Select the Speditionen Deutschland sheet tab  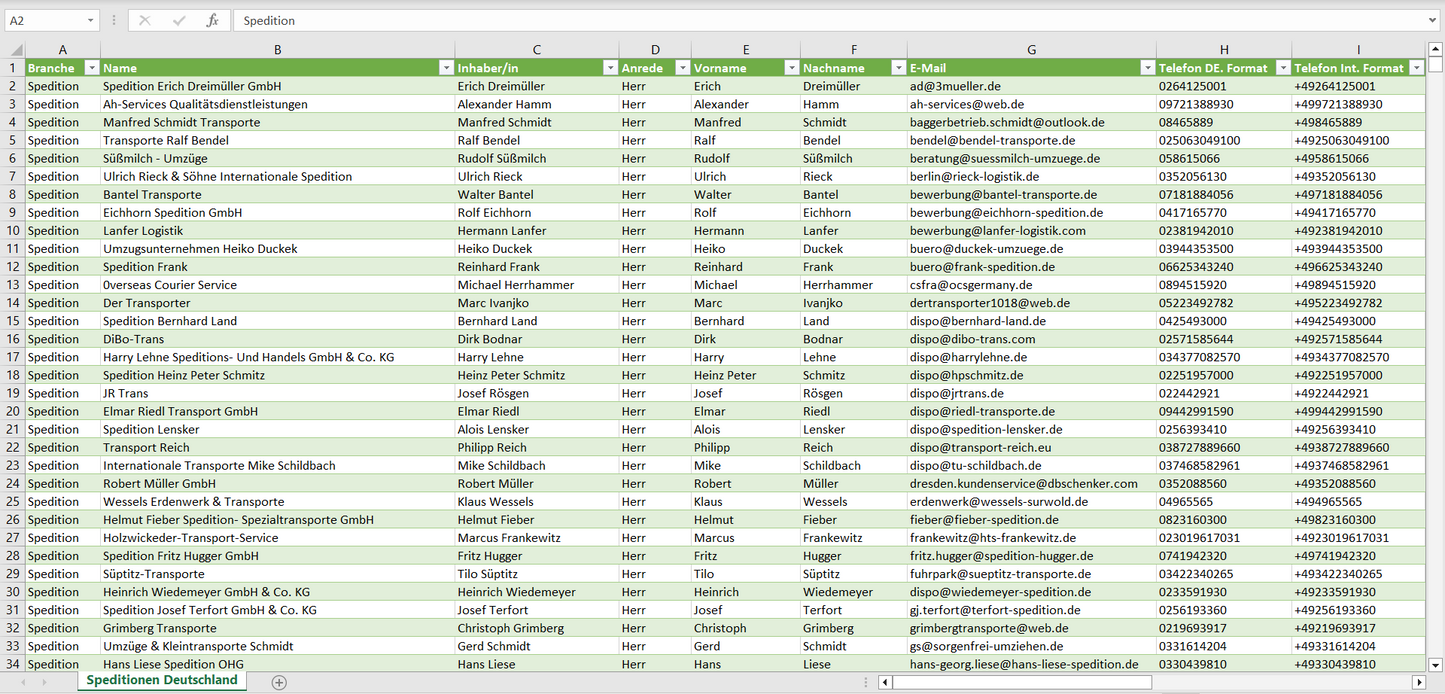pyautogui.click(x=162, y=680)
